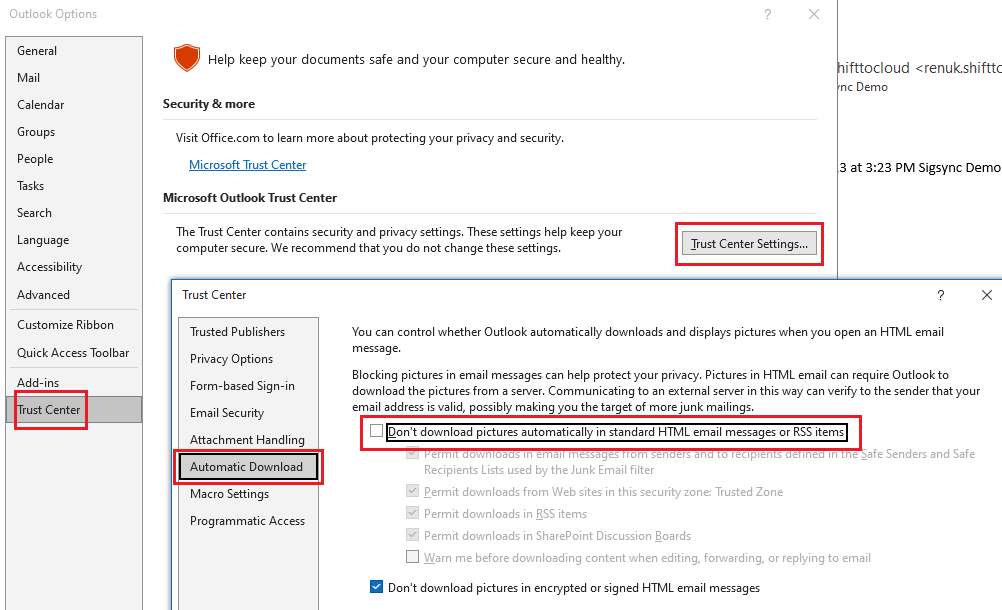This screenshot has width=1002, height=610.
Task: Click the Outlook Options help question mark icon
Action: [x=768, y=14]
